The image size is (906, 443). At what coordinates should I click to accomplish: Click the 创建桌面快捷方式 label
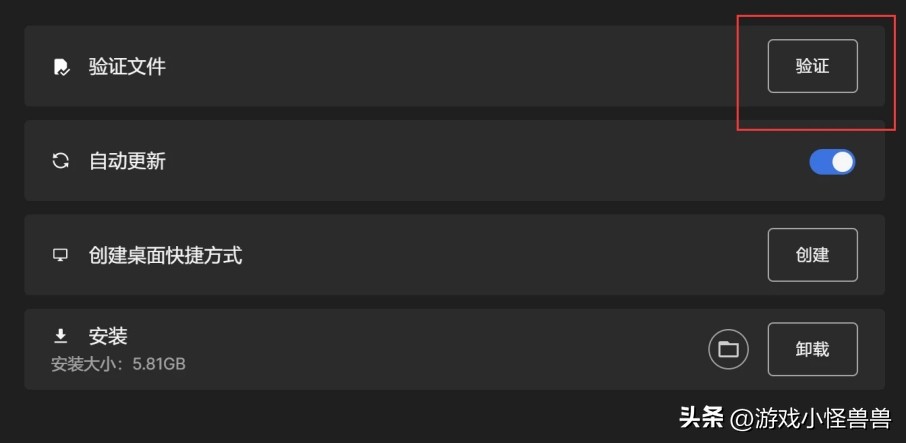[x=165, y=255]
